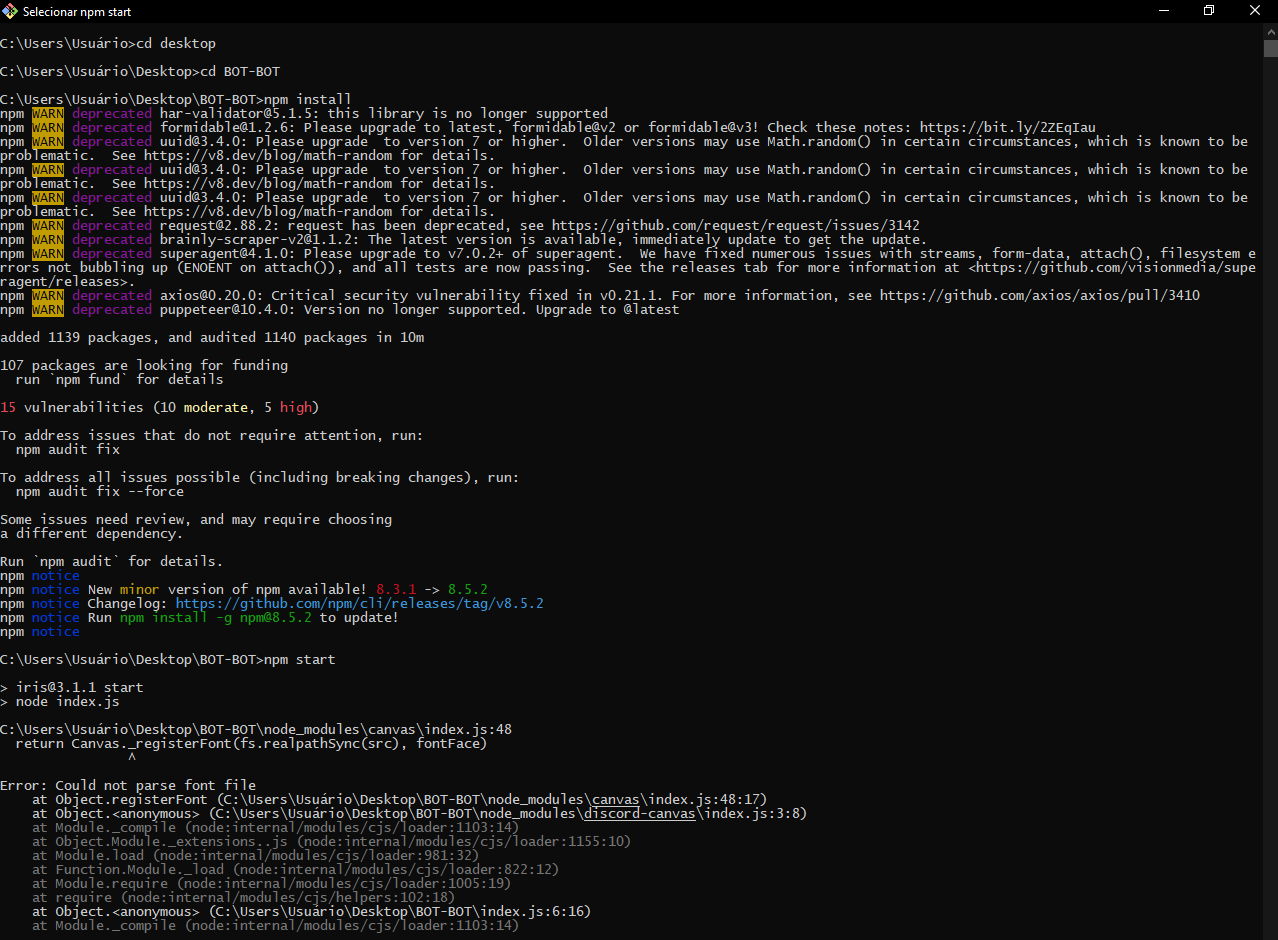The width and height of the screenshot is (1278, 940).
Task: Select the yellow WARN label on first line
Action: 46,113
